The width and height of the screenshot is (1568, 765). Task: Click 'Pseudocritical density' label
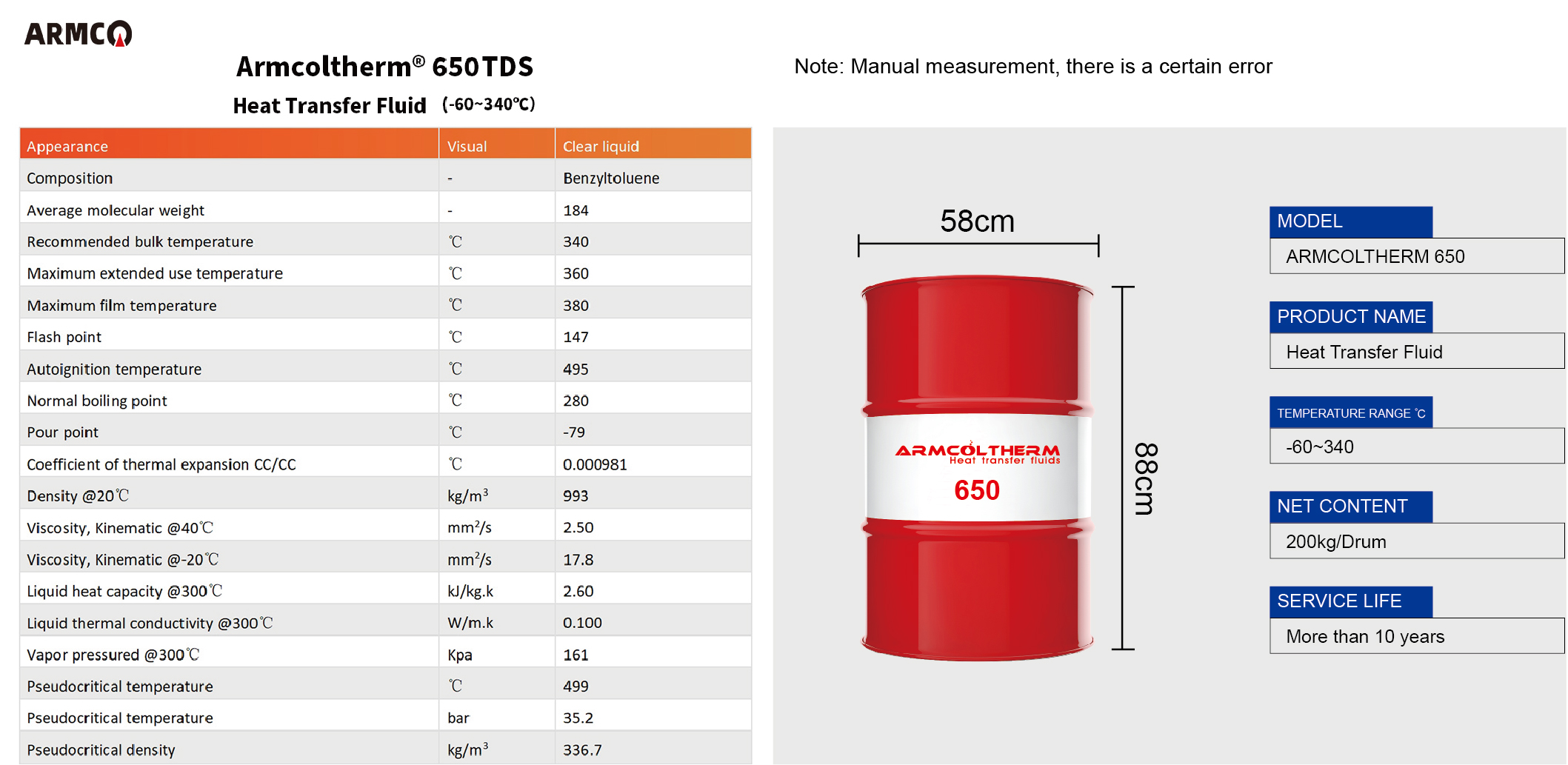[101, 750]
